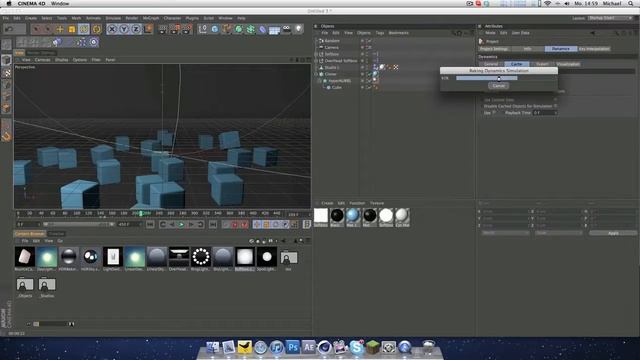Open the Character menu
Screen dimensions: 640x360
click(172, 18)
